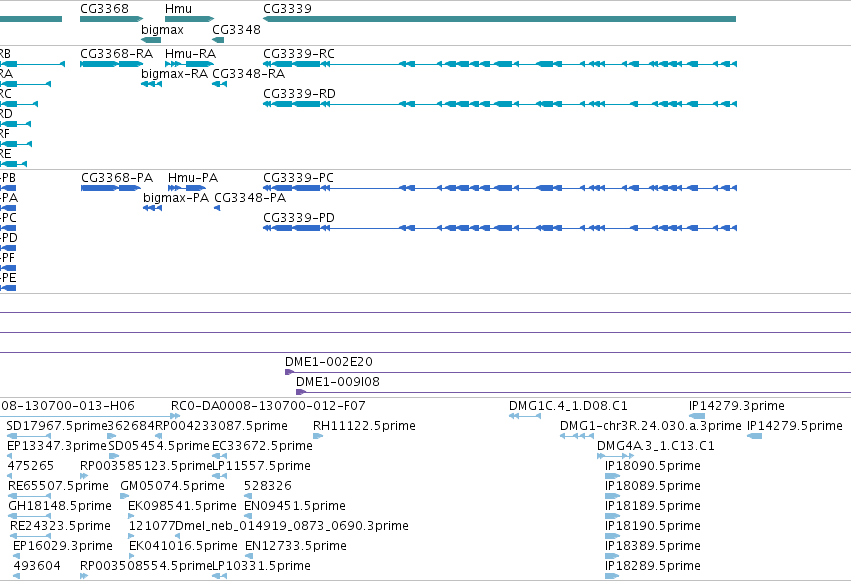Select the IP18090.5prime EST feature

[x=612, y=476]
